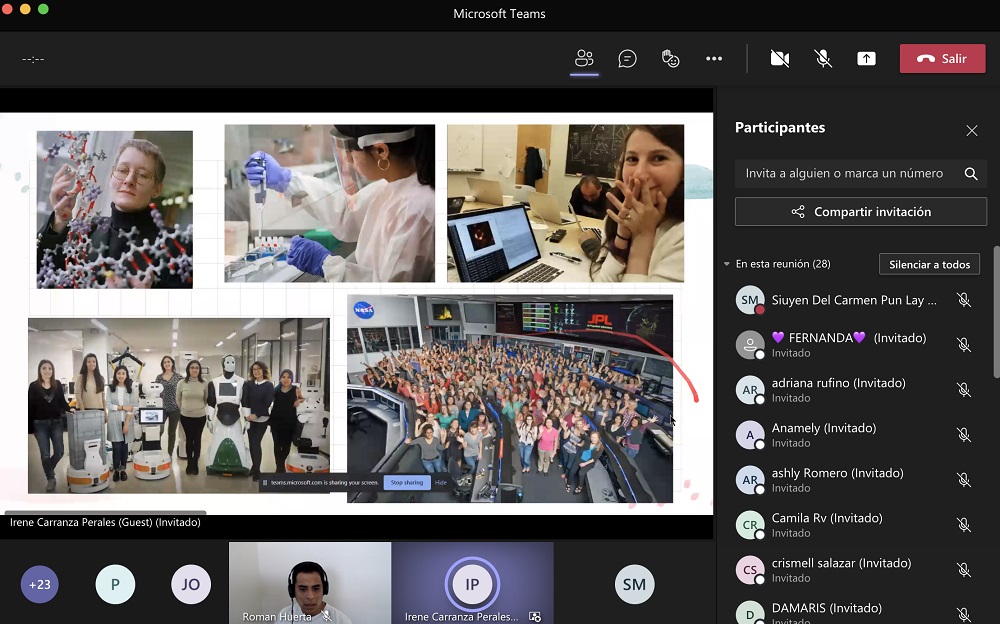This screenshot has width=1000, height=624.
Task: Select the P participant tile
Action: point(115,584)
